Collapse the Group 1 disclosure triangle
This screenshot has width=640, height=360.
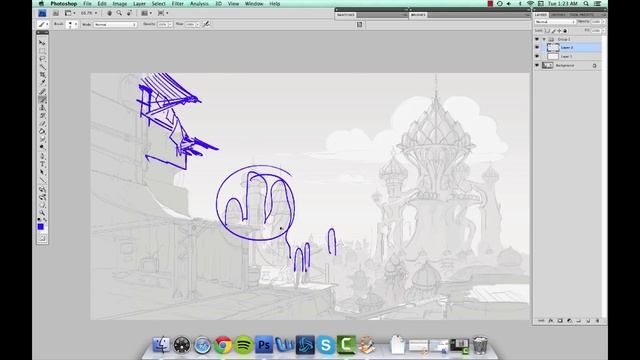(544, 39)
